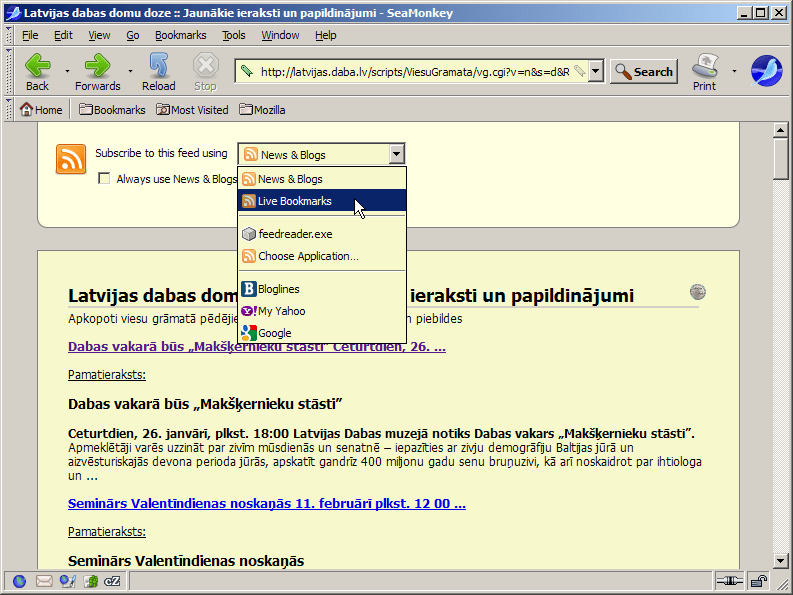Click the vertical scrollbar down arrow
Viewport: 793px width, 595px height.
pyautogui.click(x=780, y=561)
